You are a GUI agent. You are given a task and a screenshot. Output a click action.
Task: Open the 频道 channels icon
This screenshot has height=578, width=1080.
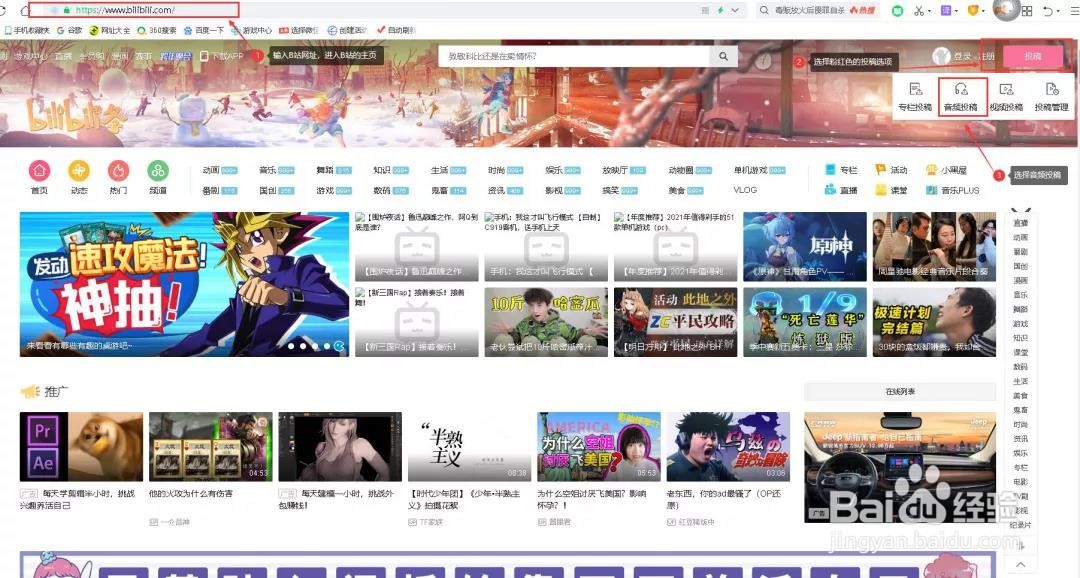click(158, 170)
